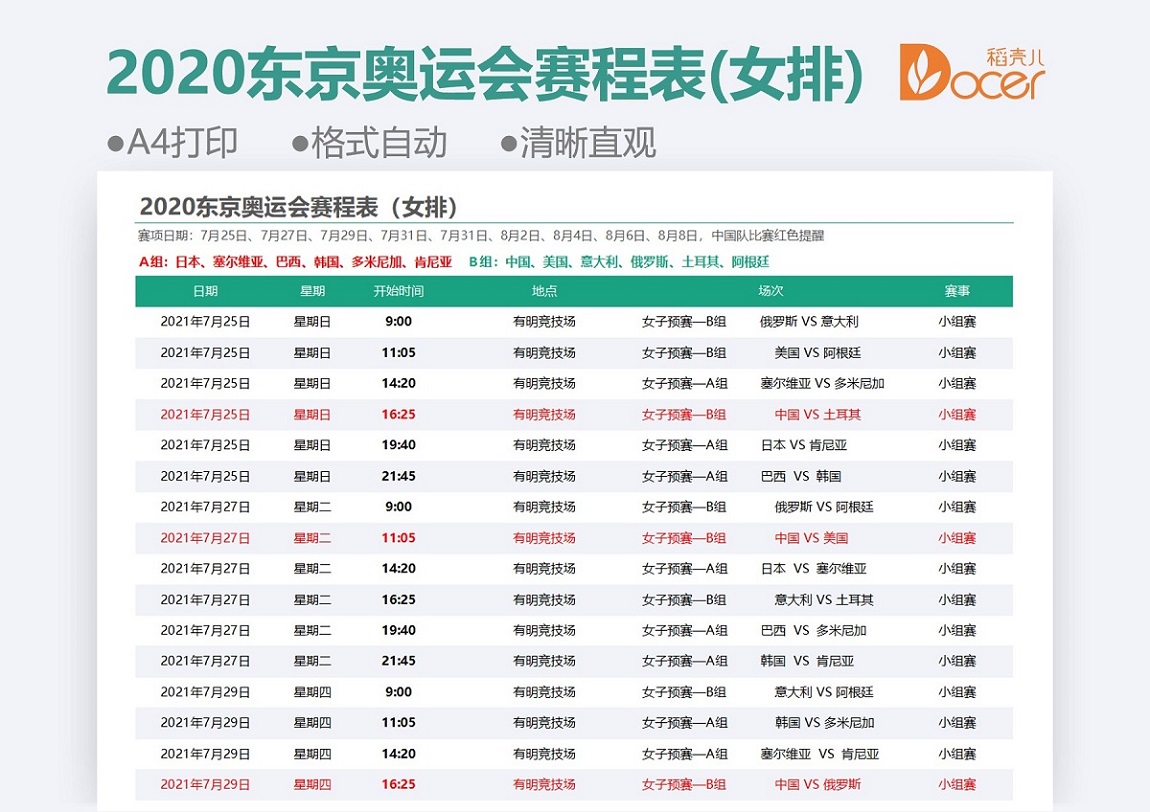Viewport: 1150px width, 812px height.
Task: Click the bullet icon before A4打印
Action: click(x=114, y=143)
